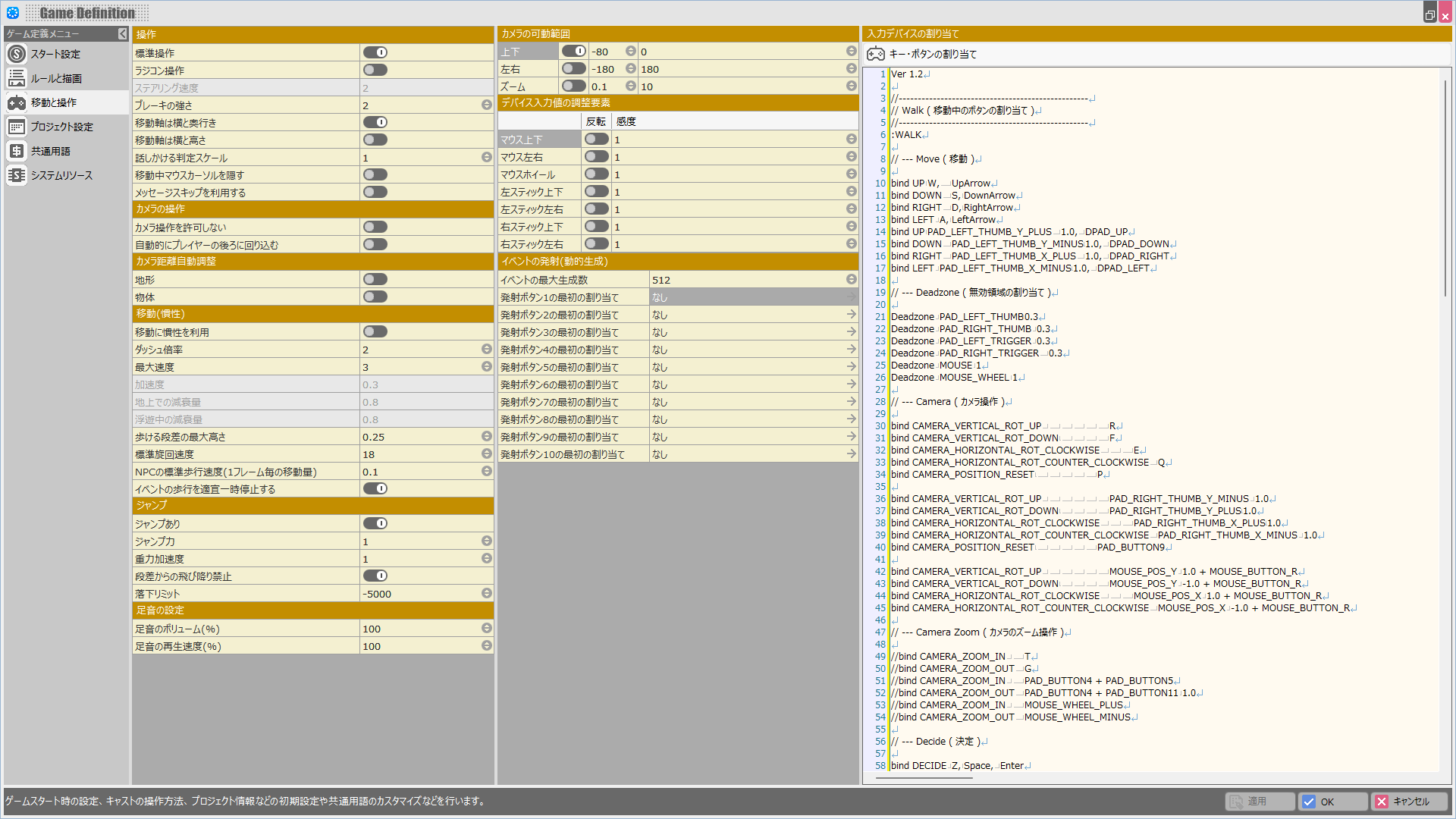Open the 共通用語 sidebar icon
Screen dimensions: 1456x819
tap(17, 151)
